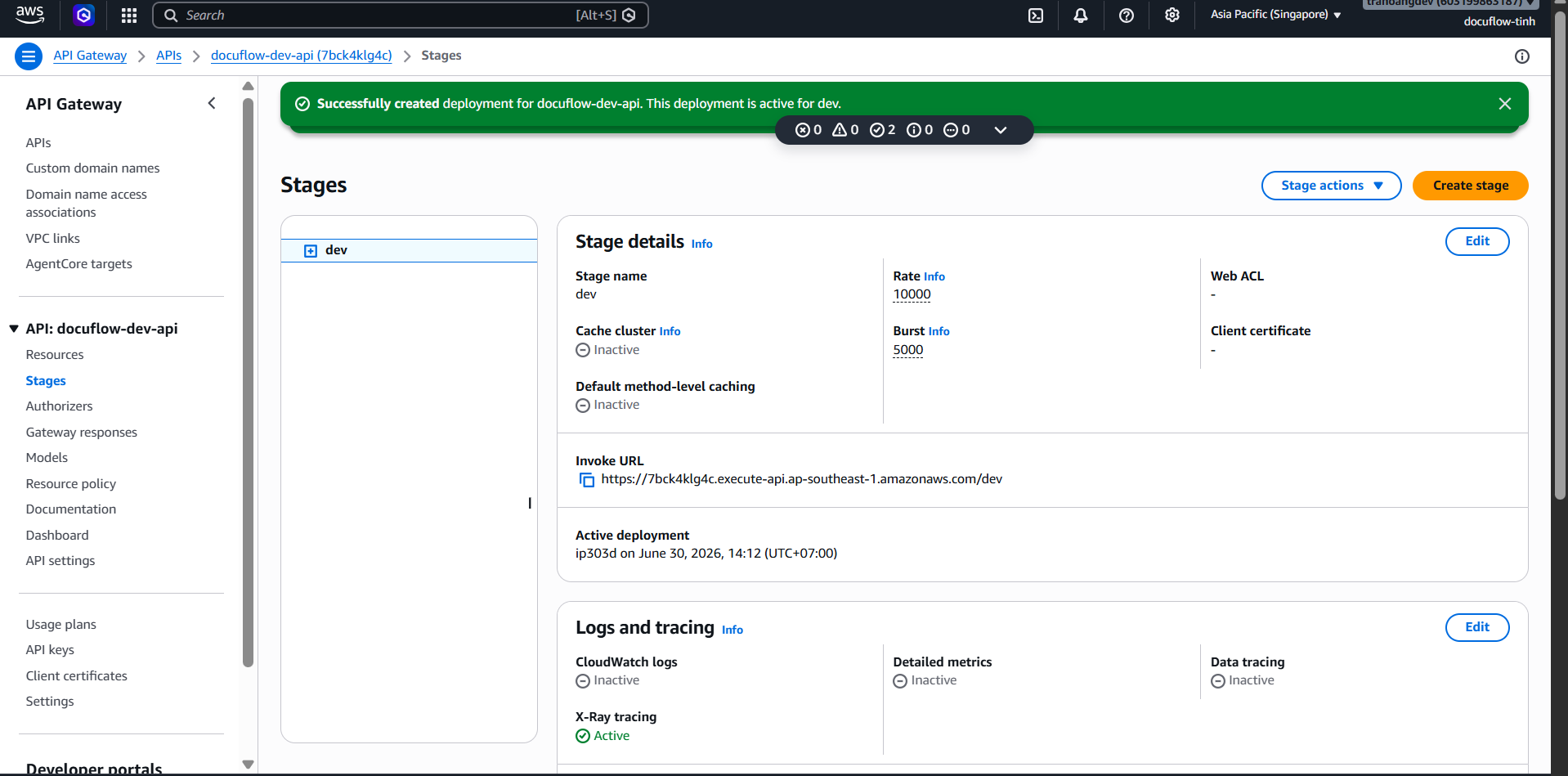Open the console settings gear
Viewport: 1568px width, 776px height.
click(1172, 16)
